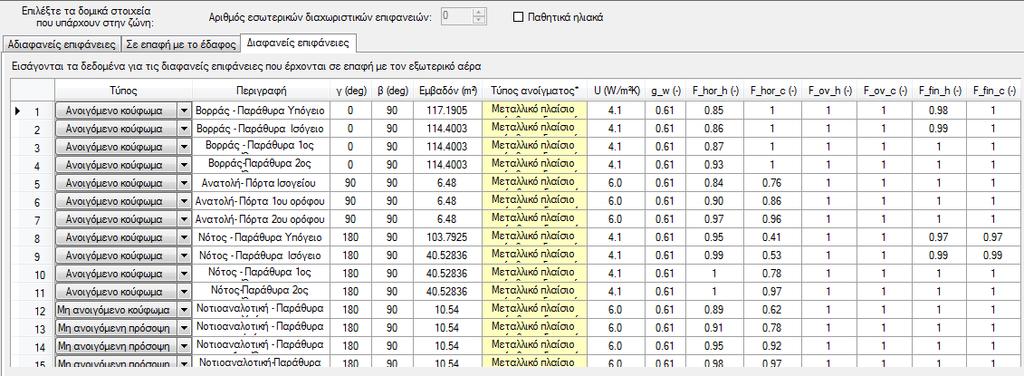The width and height of the screenshot is (1024, 376).
Task: Open Τύπος dropdown in row 13
Action: pyautogui.click(x=184, y=328)
